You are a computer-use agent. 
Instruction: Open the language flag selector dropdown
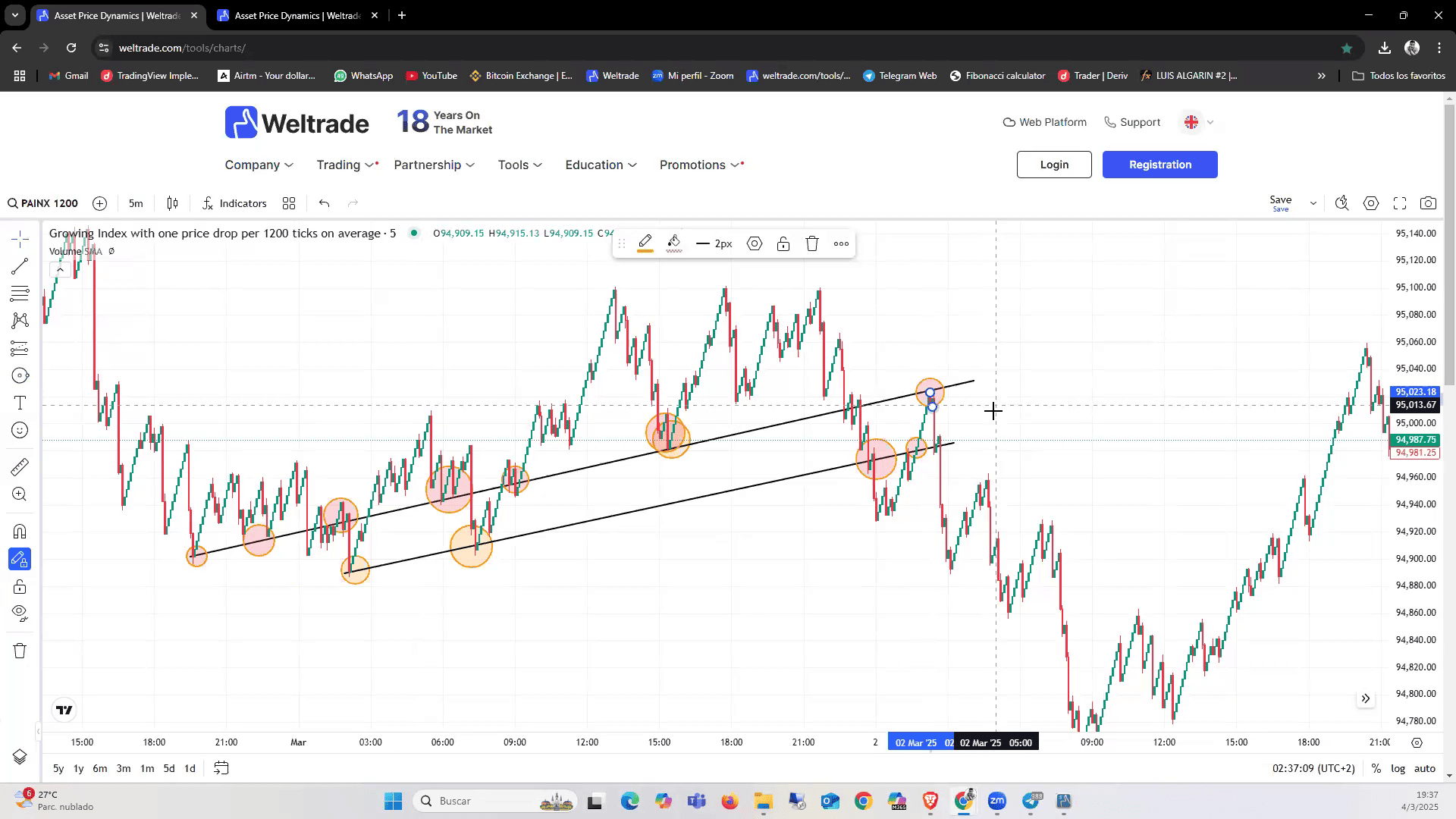1198,122
